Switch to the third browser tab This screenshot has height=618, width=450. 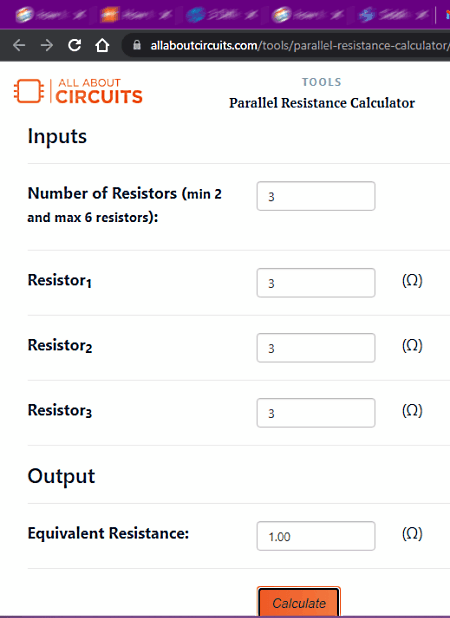coord(221,15)
